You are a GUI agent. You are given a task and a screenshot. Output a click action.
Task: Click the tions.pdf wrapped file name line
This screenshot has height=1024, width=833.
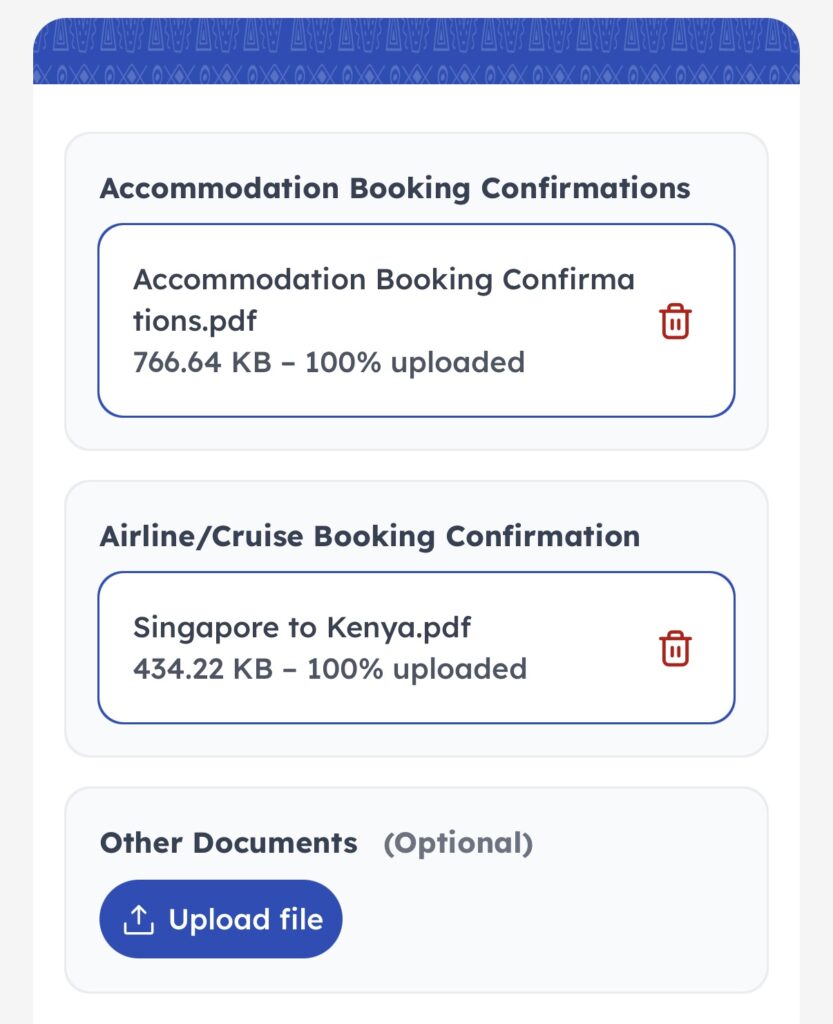(195, 321)
